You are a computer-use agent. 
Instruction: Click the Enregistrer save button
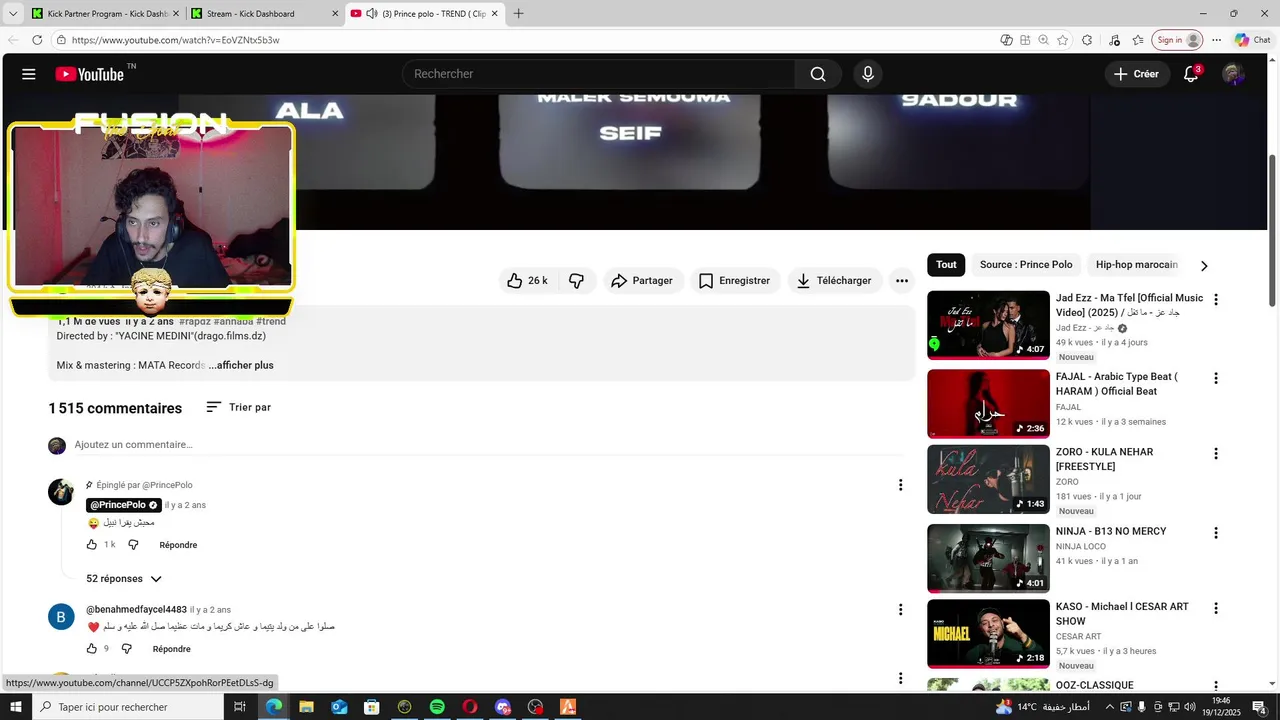coord(734,281)
